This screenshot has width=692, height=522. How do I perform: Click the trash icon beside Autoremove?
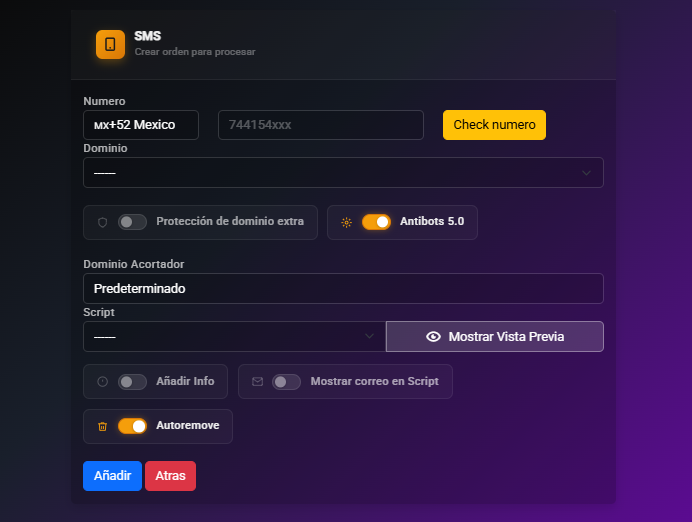point(102,426)
